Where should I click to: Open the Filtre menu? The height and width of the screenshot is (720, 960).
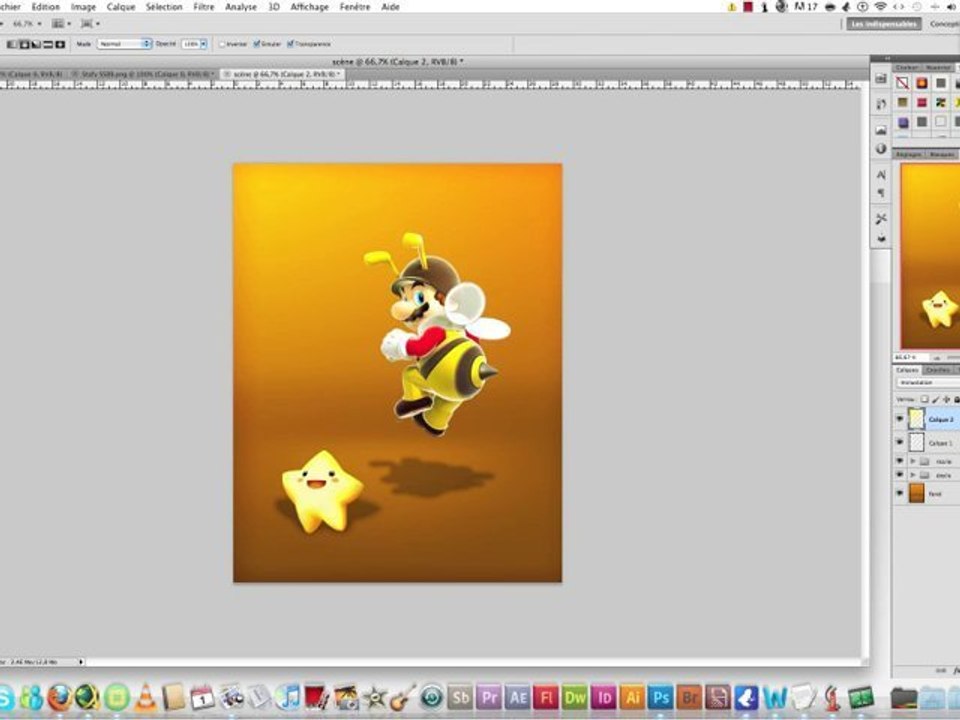204,7
